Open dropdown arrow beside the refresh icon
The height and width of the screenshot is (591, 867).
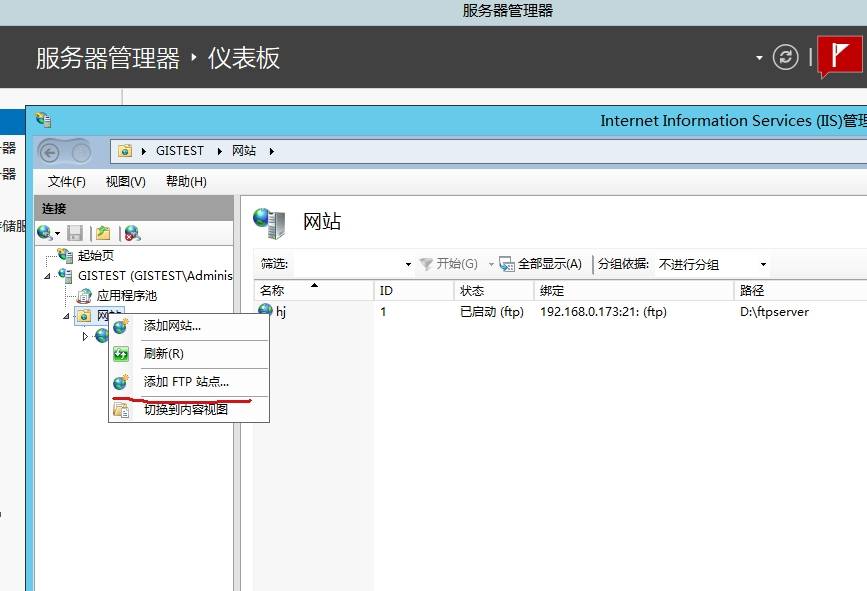759,57
